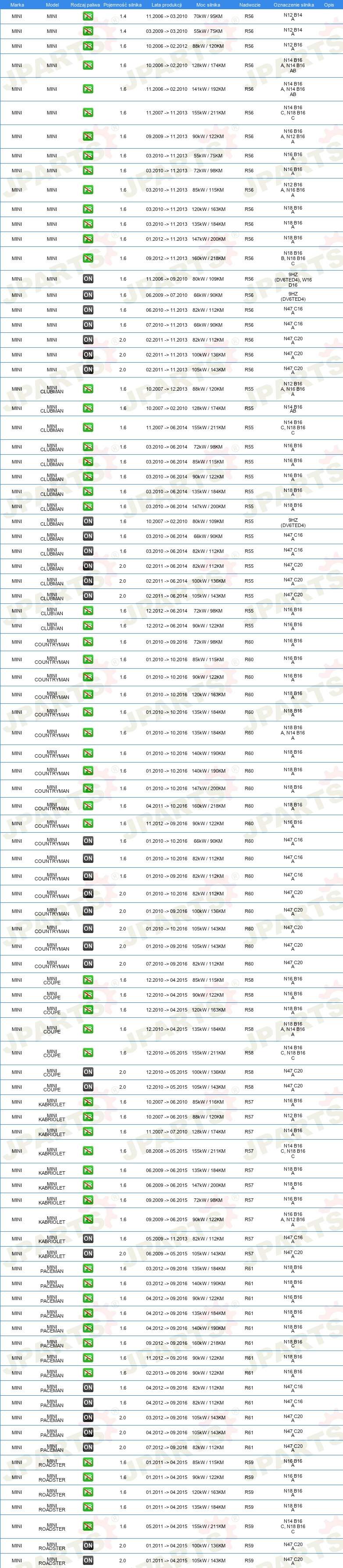343x1568 pixels.
Task: Click the PB icon for Clubvan 72kW / 98KM
Action: coord(88,610)
